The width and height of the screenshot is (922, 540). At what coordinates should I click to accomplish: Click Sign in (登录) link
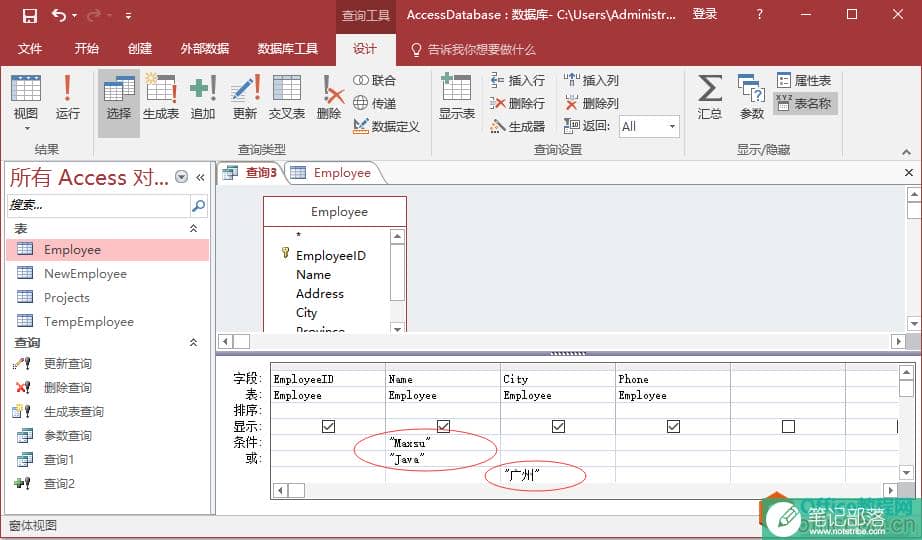[704, 14]
